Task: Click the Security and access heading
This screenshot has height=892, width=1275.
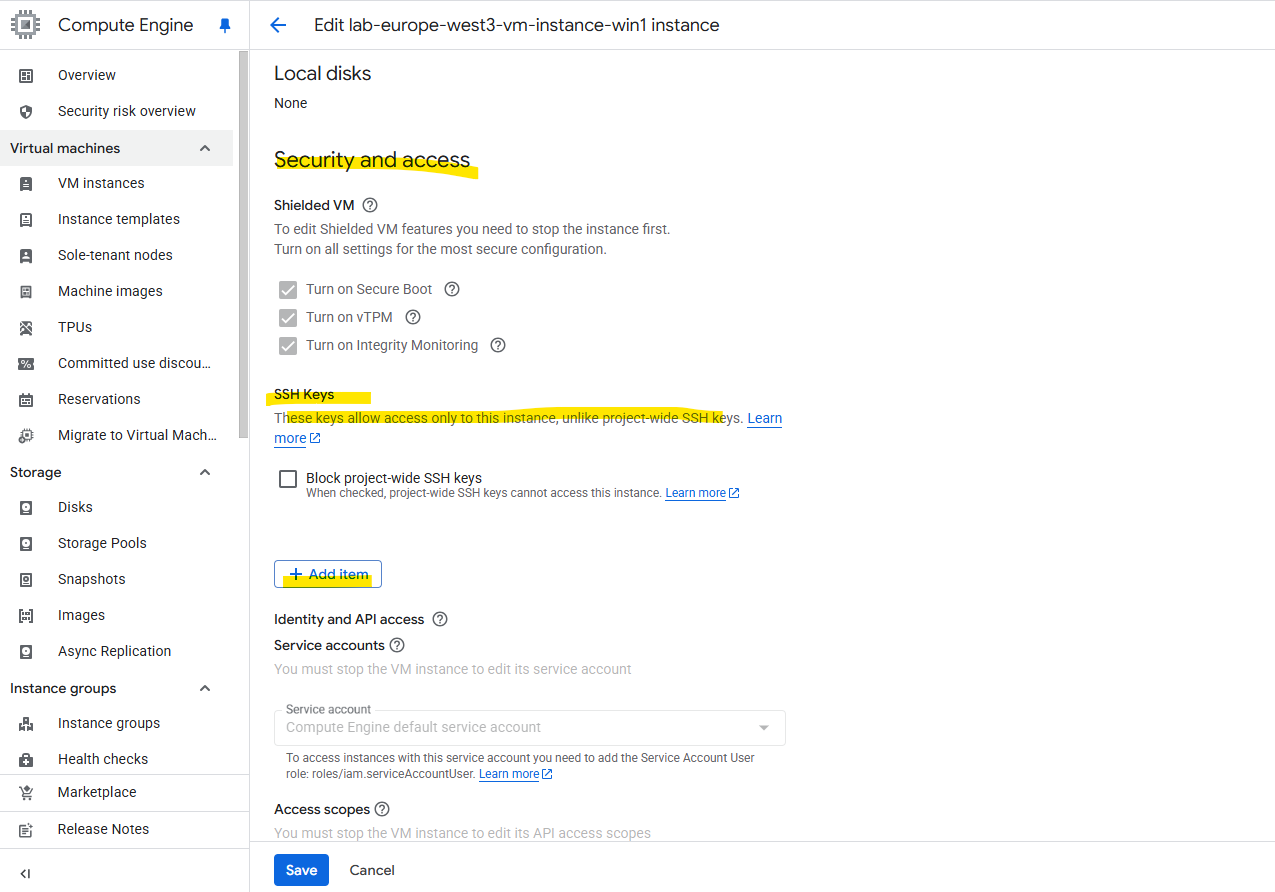Action: 372,160
